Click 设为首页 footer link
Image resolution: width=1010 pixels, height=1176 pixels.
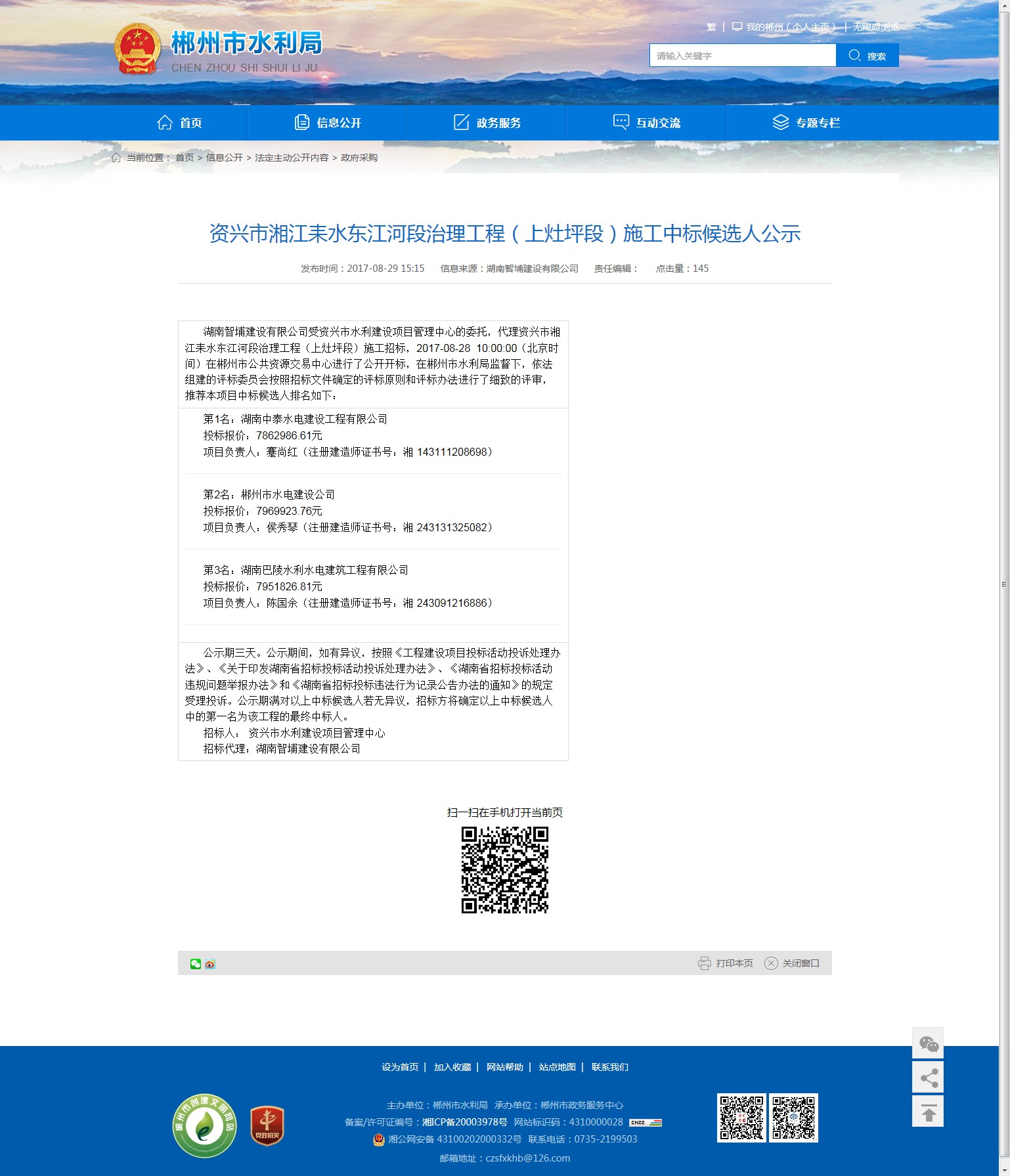[400, 1067]
